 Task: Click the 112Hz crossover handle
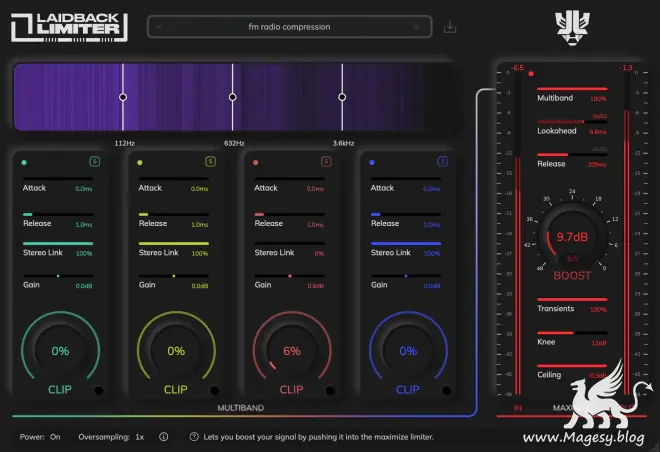123,97
